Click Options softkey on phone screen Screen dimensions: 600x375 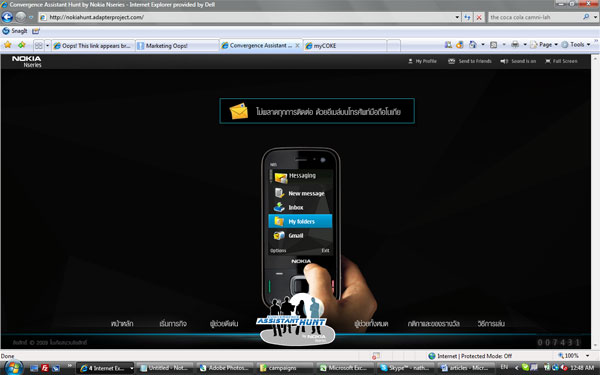coord(278,251)
